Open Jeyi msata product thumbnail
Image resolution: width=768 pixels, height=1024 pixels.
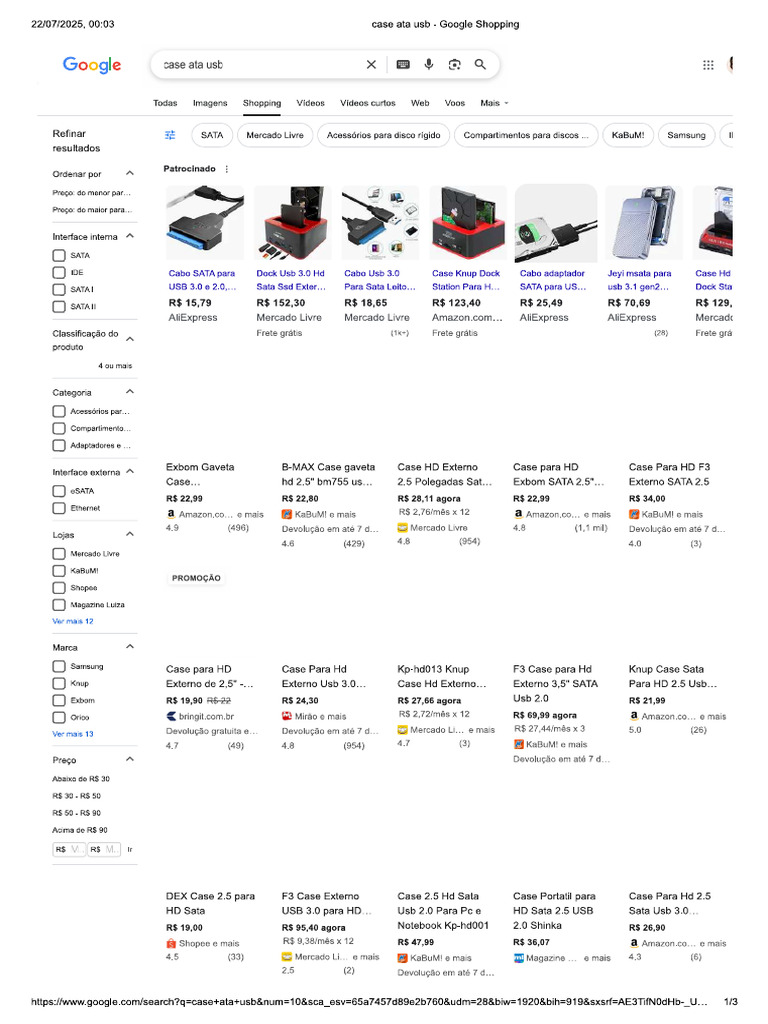[644, 223]
